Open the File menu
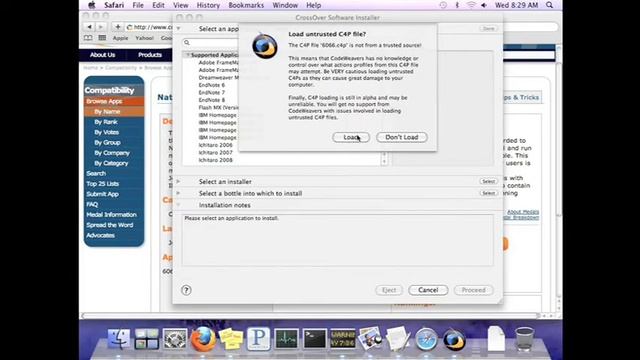 [138, 5]
